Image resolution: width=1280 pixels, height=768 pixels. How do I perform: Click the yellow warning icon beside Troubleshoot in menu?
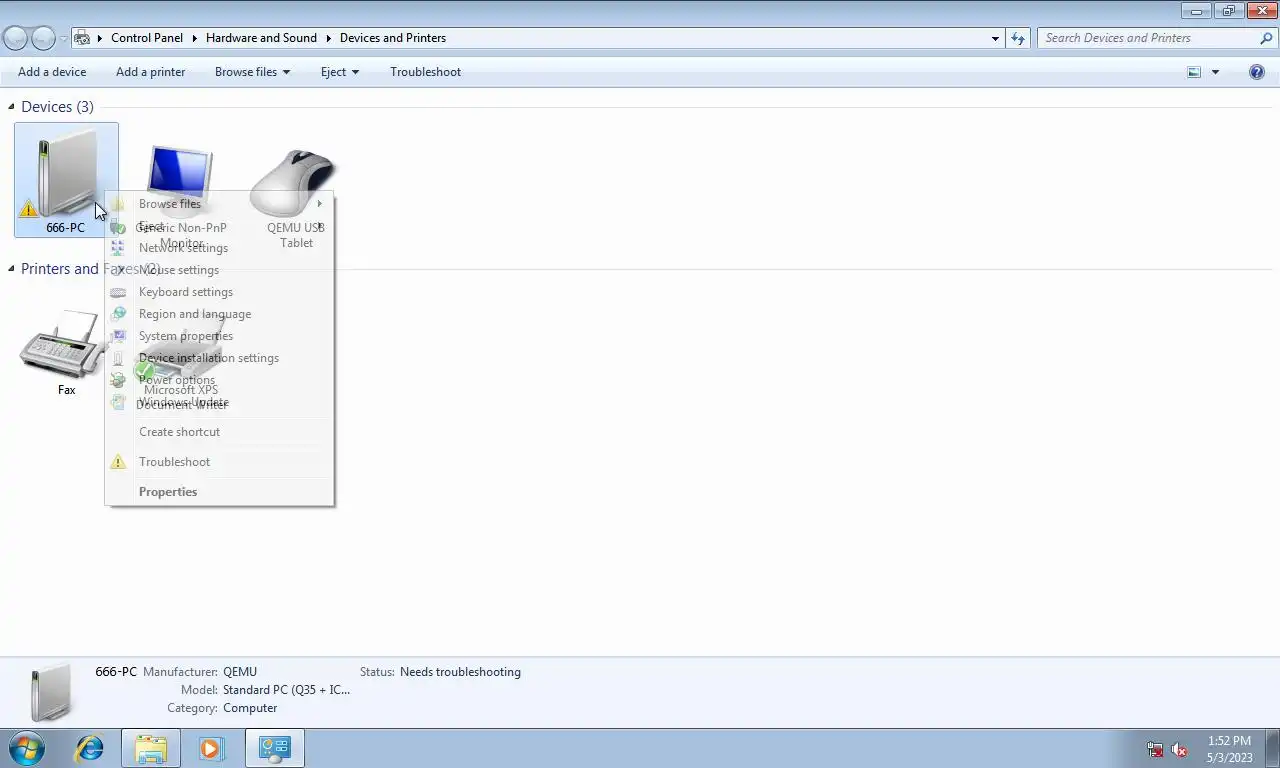[x=118, y=462]
